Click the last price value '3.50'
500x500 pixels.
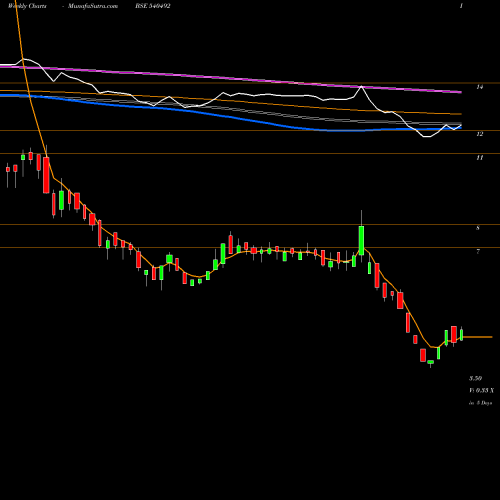pos(475,378)
